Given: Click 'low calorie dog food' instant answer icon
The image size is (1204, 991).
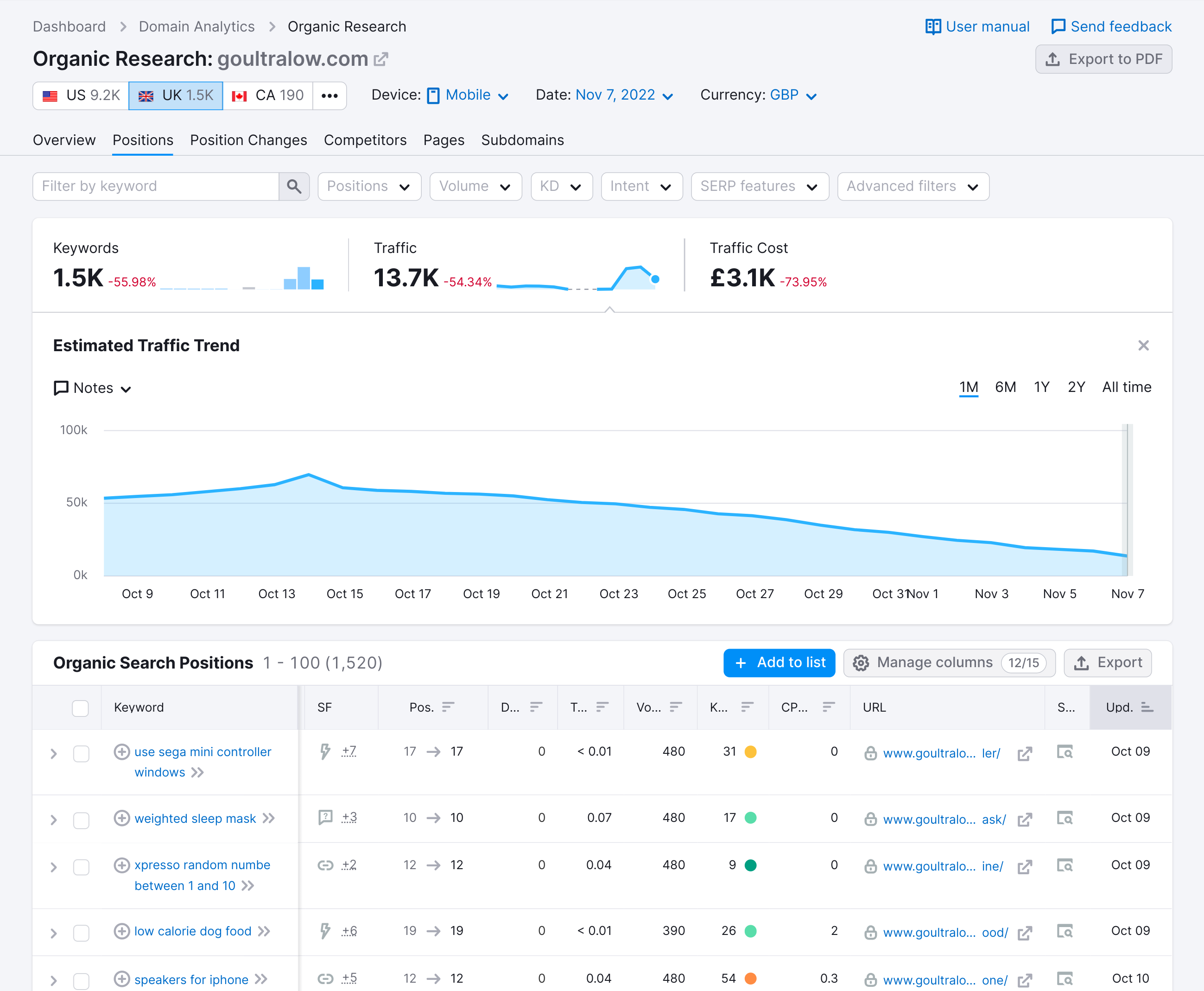Looking at the screenshot, I should point(325,931).
